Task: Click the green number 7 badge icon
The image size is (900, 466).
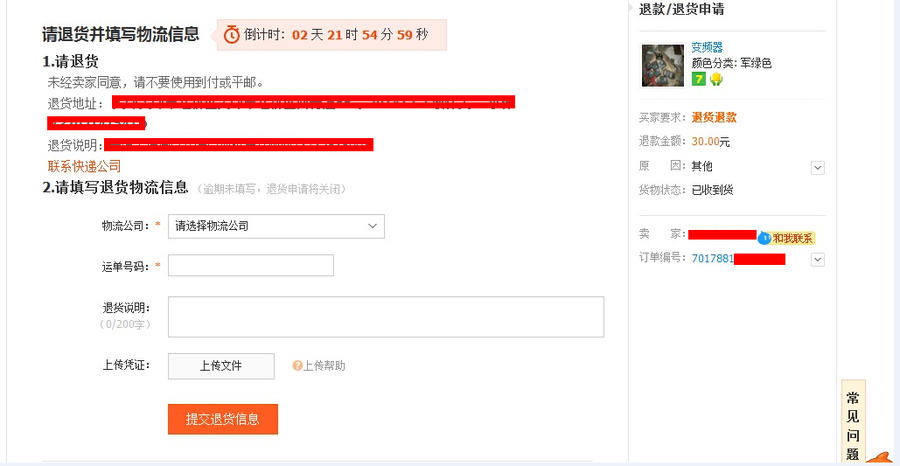Action: point(698,79)
